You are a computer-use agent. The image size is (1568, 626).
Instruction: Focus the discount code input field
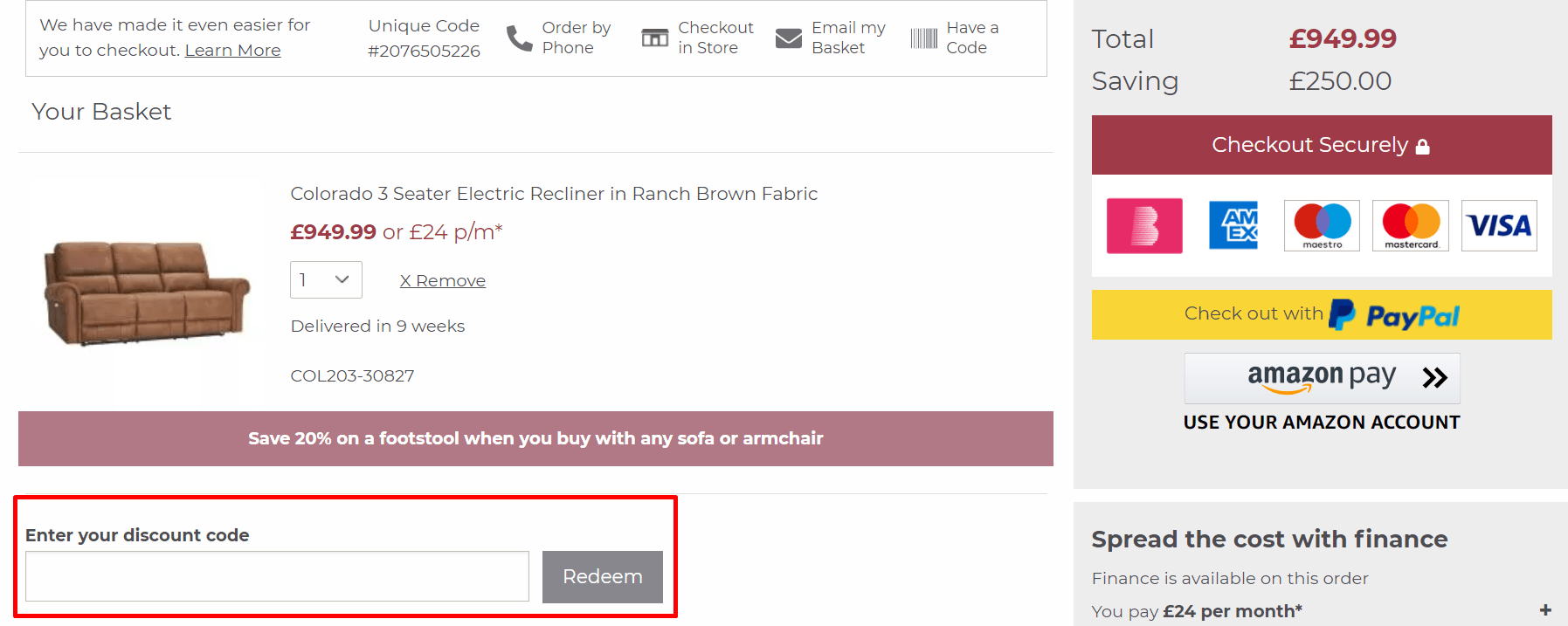[x=277, y=576]
